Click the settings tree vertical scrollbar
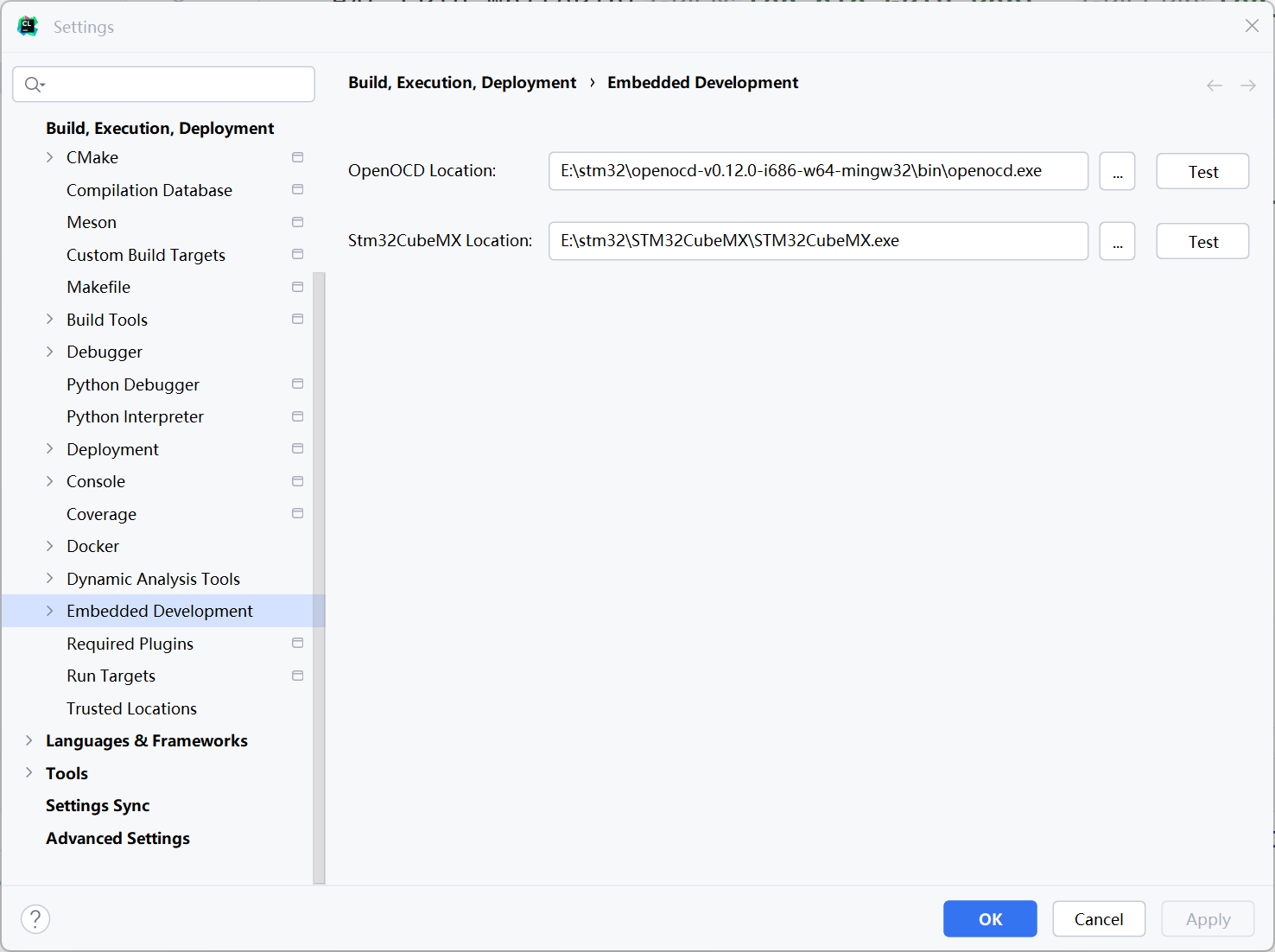The height and width of the screenshot is (952, 1275). [x=319, y=577]
